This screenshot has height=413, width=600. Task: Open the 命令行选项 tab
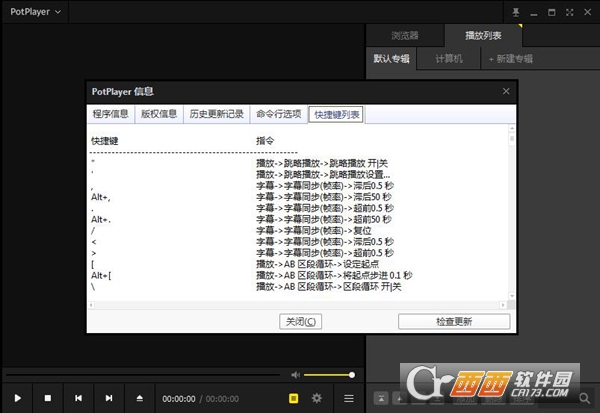[x=278, y=114]
